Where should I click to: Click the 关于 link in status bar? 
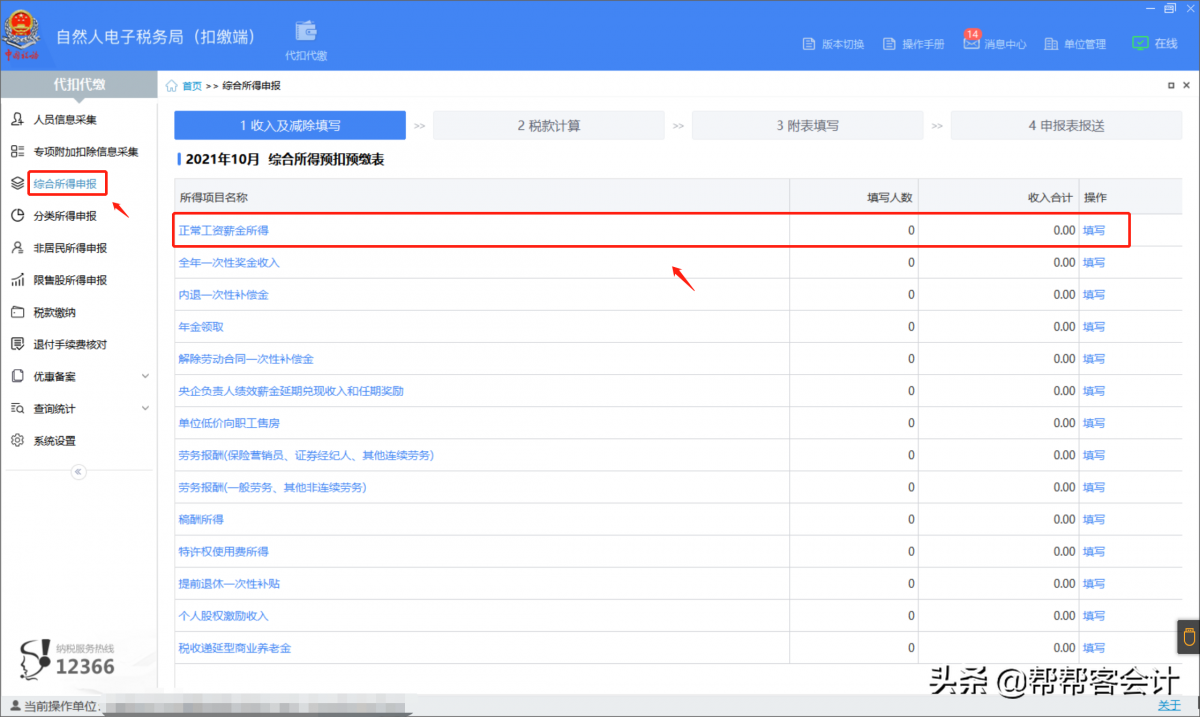[1169, 706]
